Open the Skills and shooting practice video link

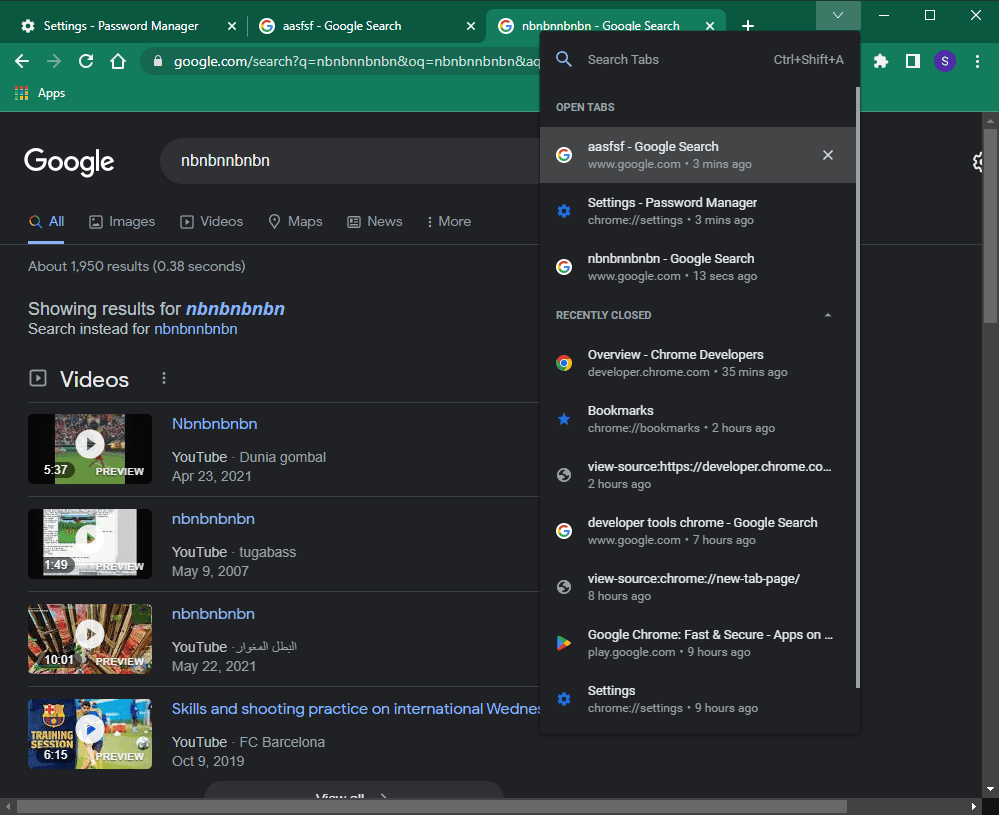356,709
